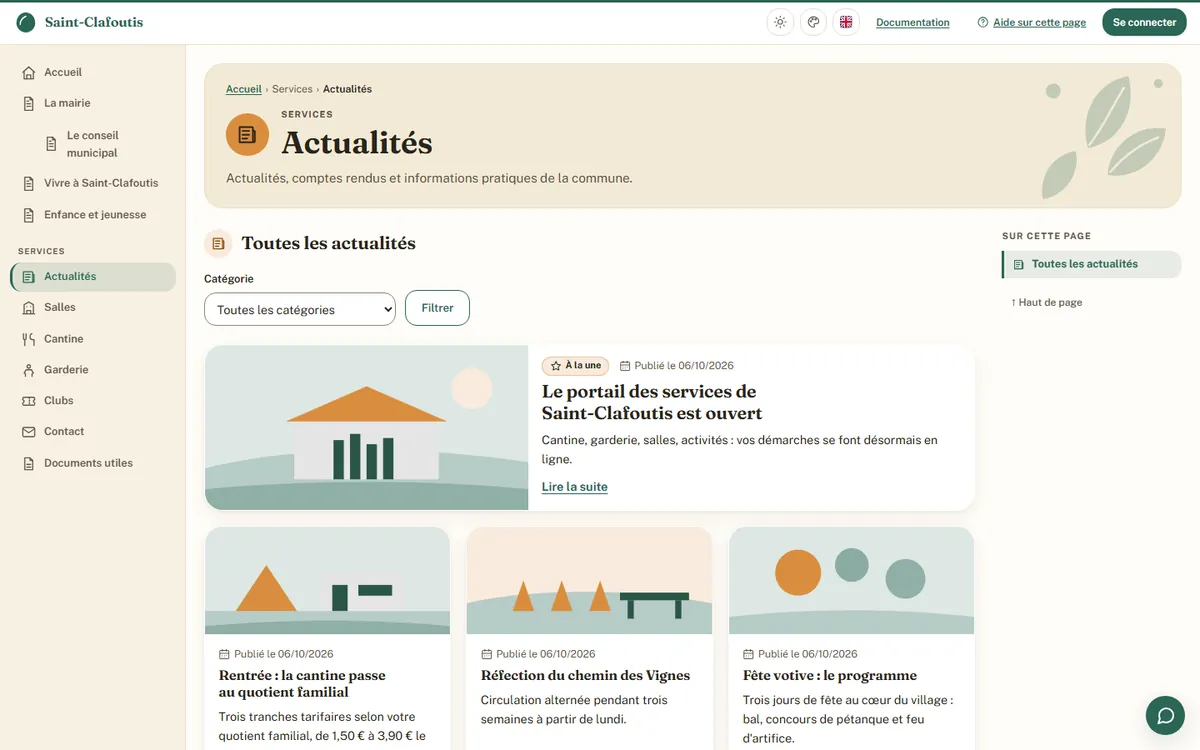Image resolution: width=1200 pixels, height=750 pixels.
Task: Click Haut de page link
Action: 1046,302
